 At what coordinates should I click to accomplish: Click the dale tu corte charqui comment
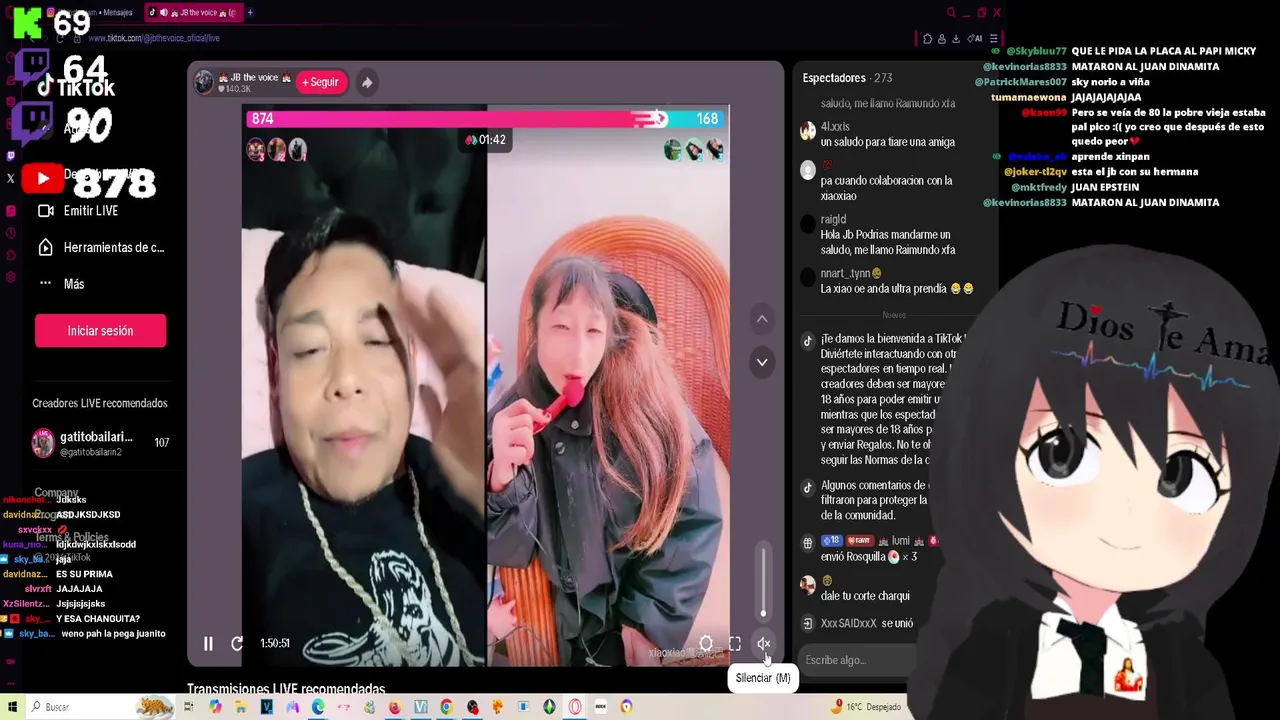tap(865, 596)
